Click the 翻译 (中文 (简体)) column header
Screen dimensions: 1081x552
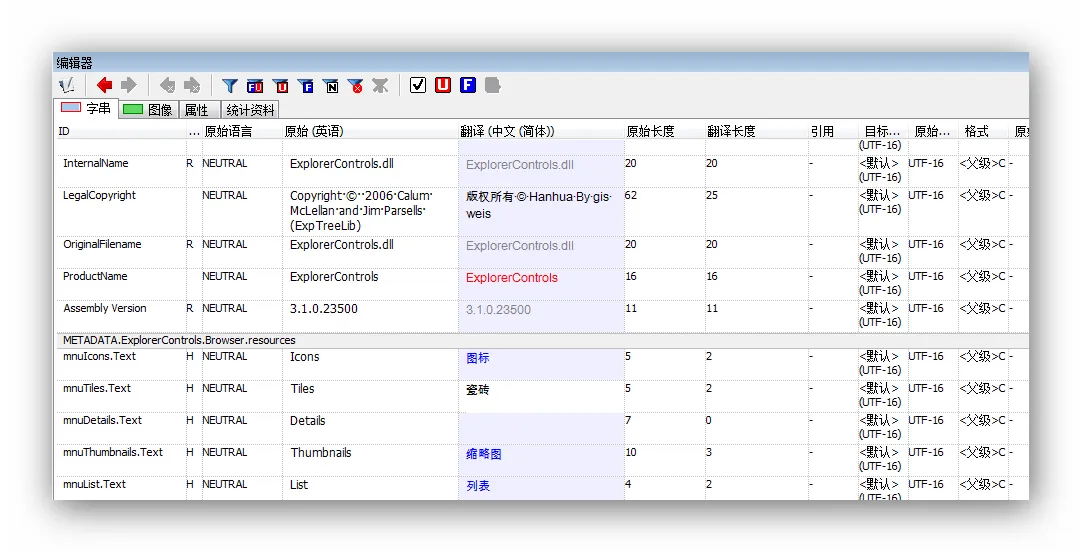point(507,131)
